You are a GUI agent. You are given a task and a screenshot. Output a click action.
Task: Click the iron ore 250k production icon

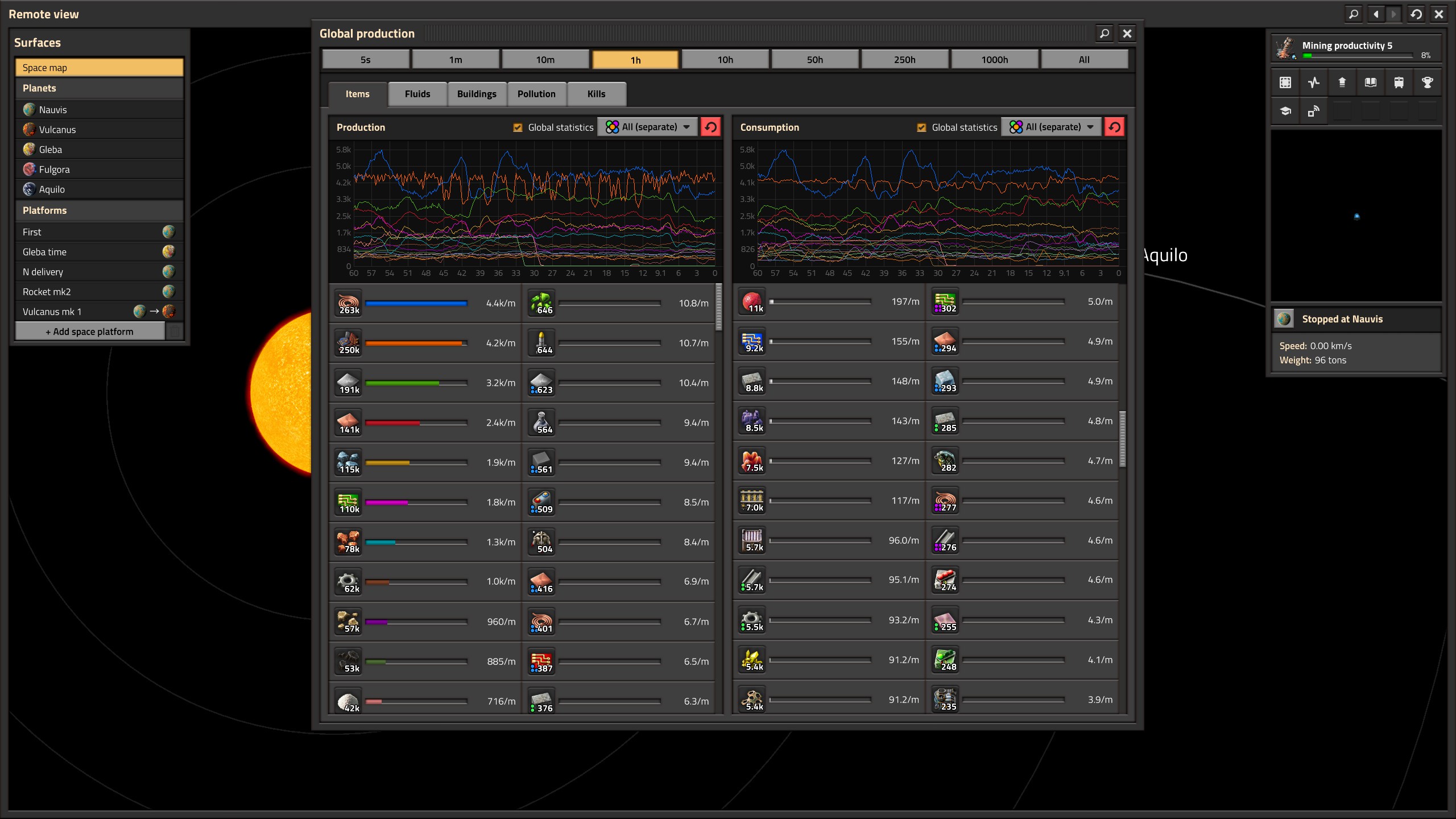tap(348, 343)
